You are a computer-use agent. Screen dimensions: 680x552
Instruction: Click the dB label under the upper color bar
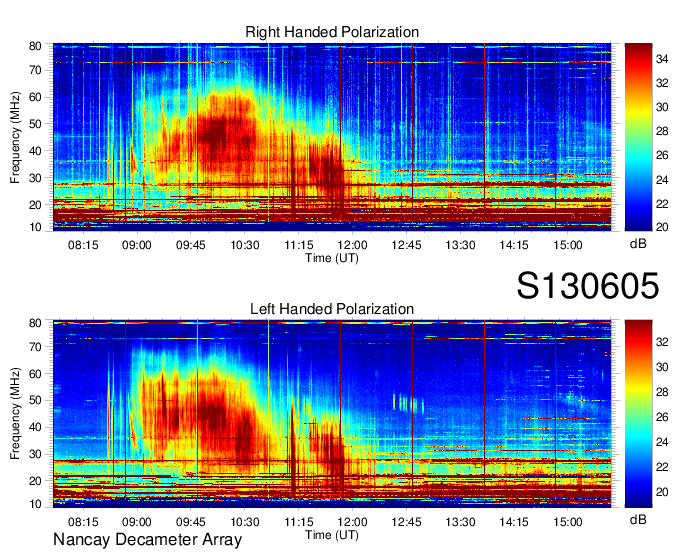tap(638, 244)
